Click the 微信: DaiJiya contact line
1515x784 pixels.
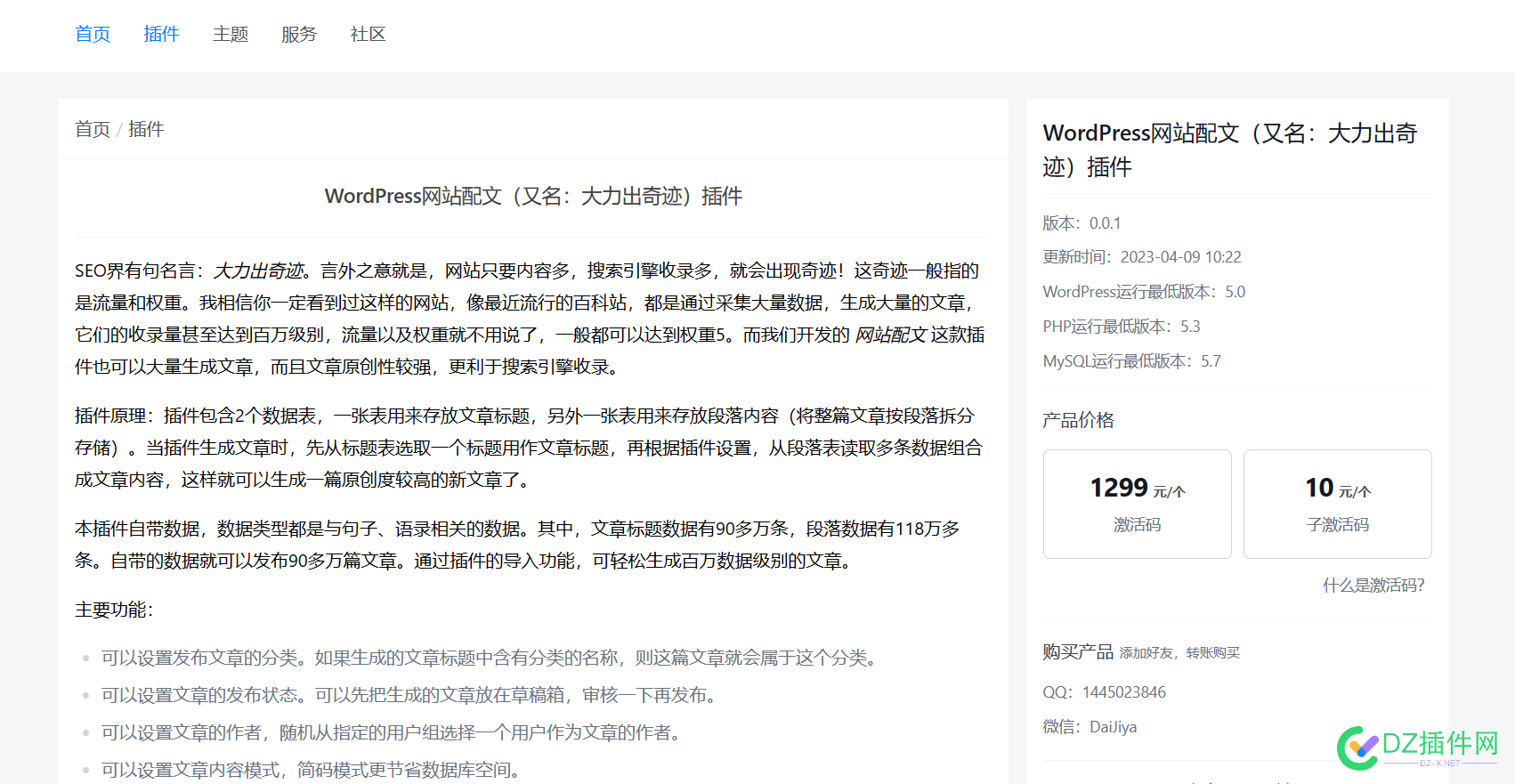tap(1090, 727)
